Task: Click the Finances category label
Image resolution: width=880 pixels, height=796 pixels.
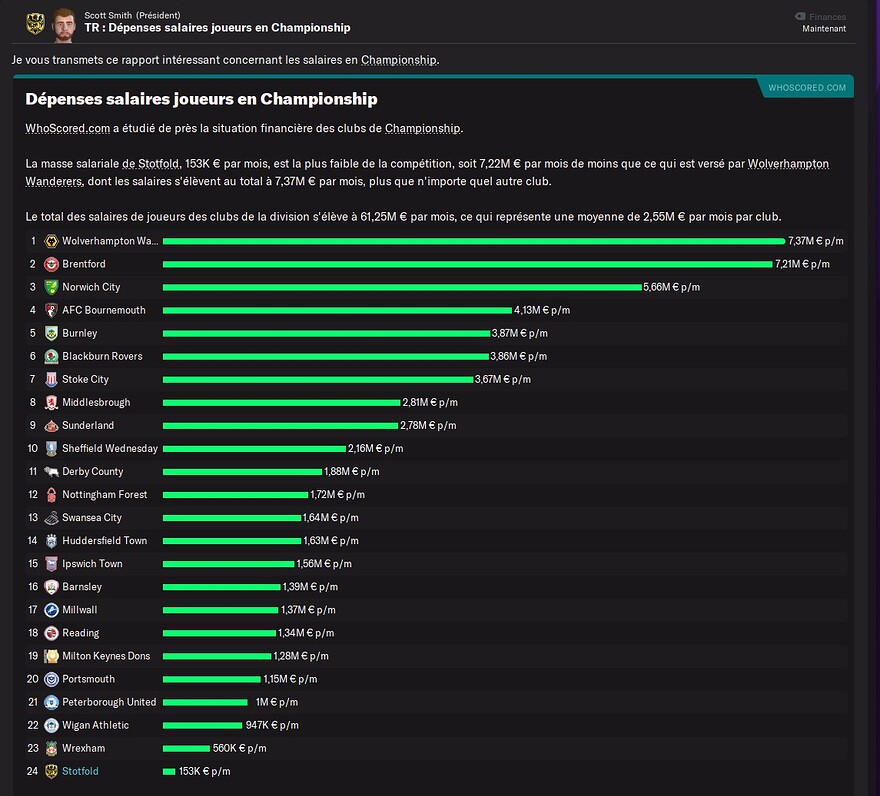Action: 827,17
